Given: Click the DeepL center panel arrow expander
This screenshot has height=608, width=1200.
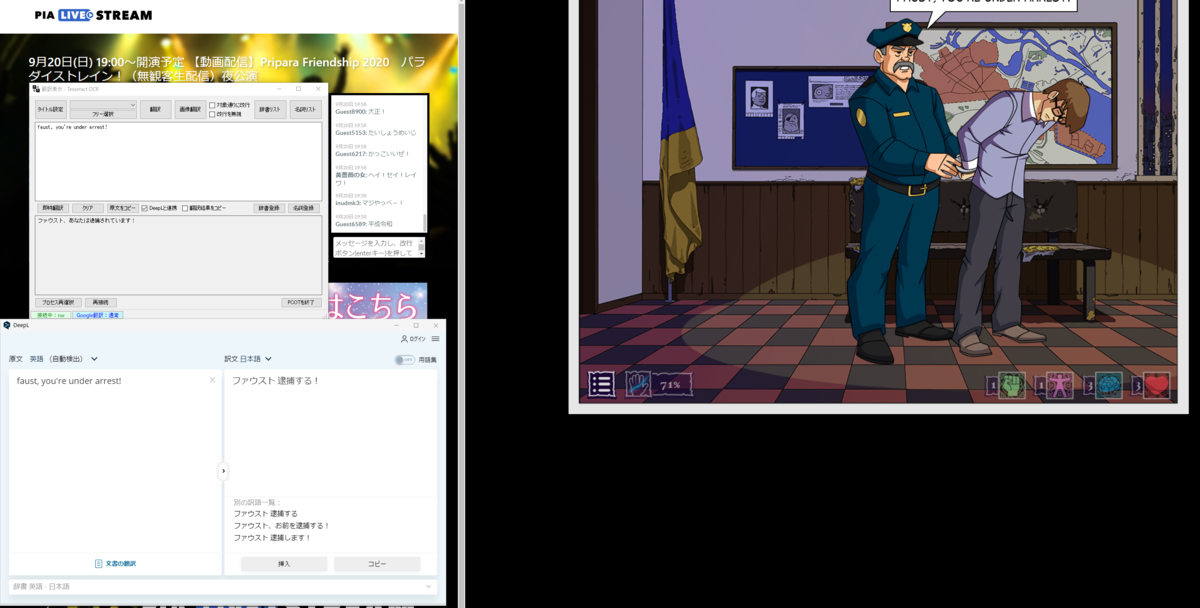Looking at the screenshot, I should (223, 471).
